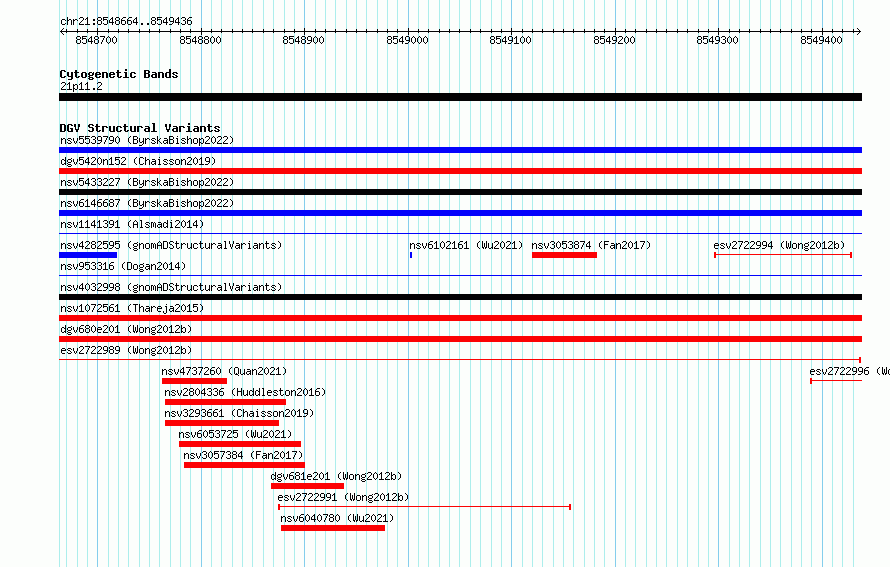Image resolution: width=890 pixels, height=567 pixels.
Task: Open nsv4032998 (gnomADStructuralVariants) label
Action: pyautogui.click(x=171, y=287)
